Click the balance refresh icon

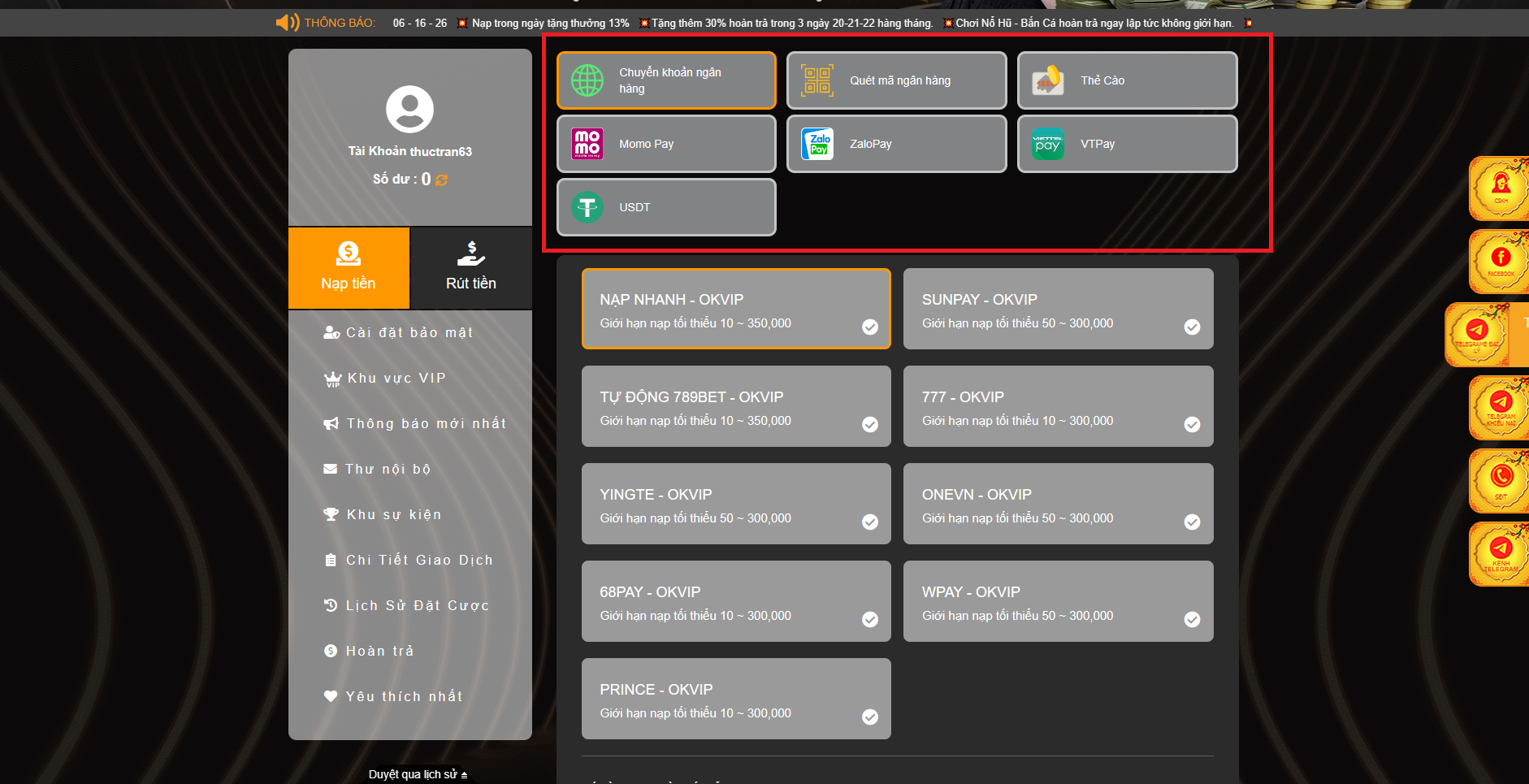pyautogui.click(x=442, y=180)
